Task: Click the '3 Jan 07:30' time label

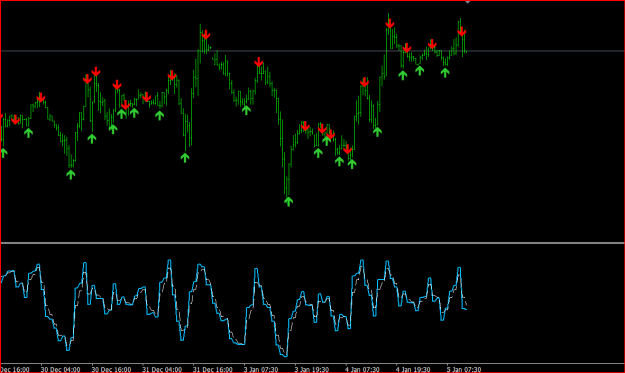Action: pyautogui.click(x=261, y=369)
